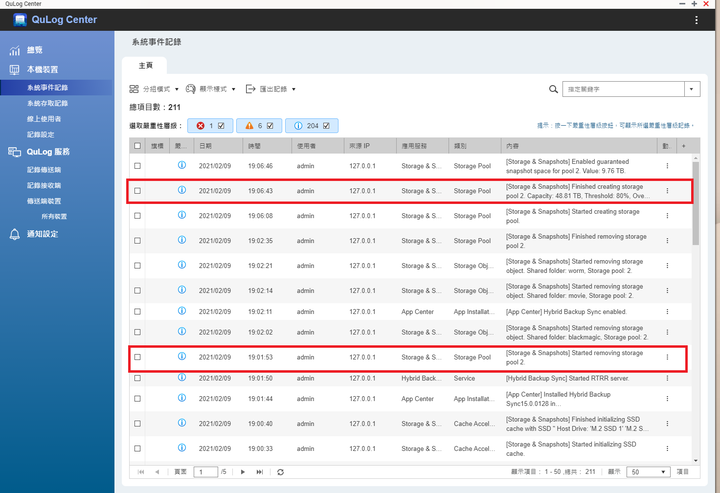Sort by the date column header
The height and width of the screenshot is (493, 720).
(x=218, y=146)
